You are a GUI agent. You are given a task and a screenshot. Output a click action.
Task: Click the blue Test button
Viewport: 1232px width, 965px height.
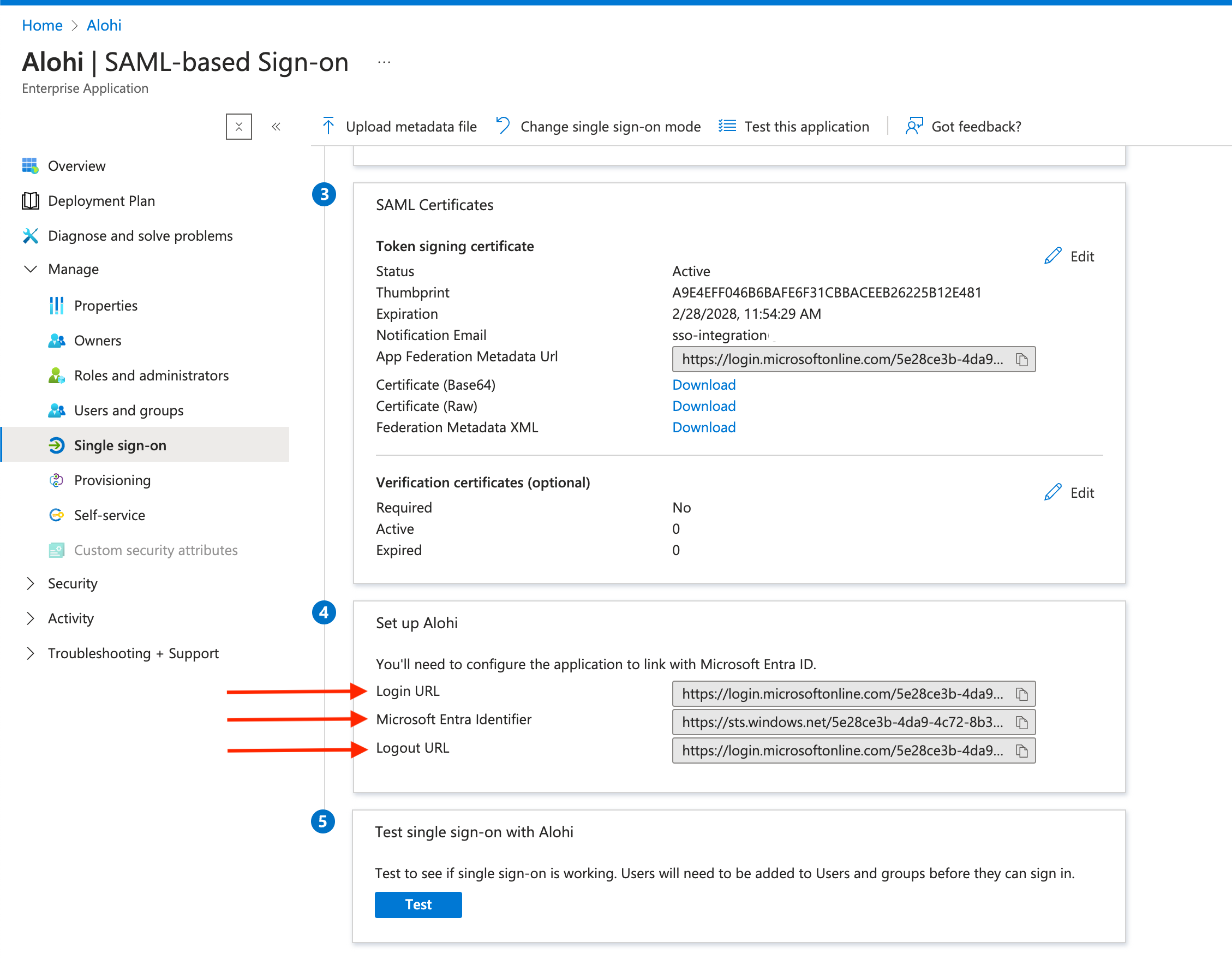pos(418,904)
